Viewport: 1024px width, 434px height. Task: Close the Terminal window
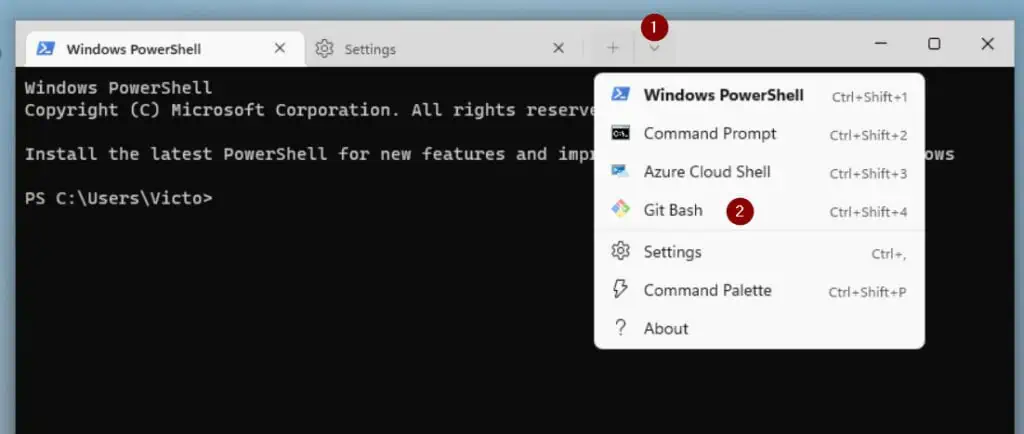pos(987,44)
